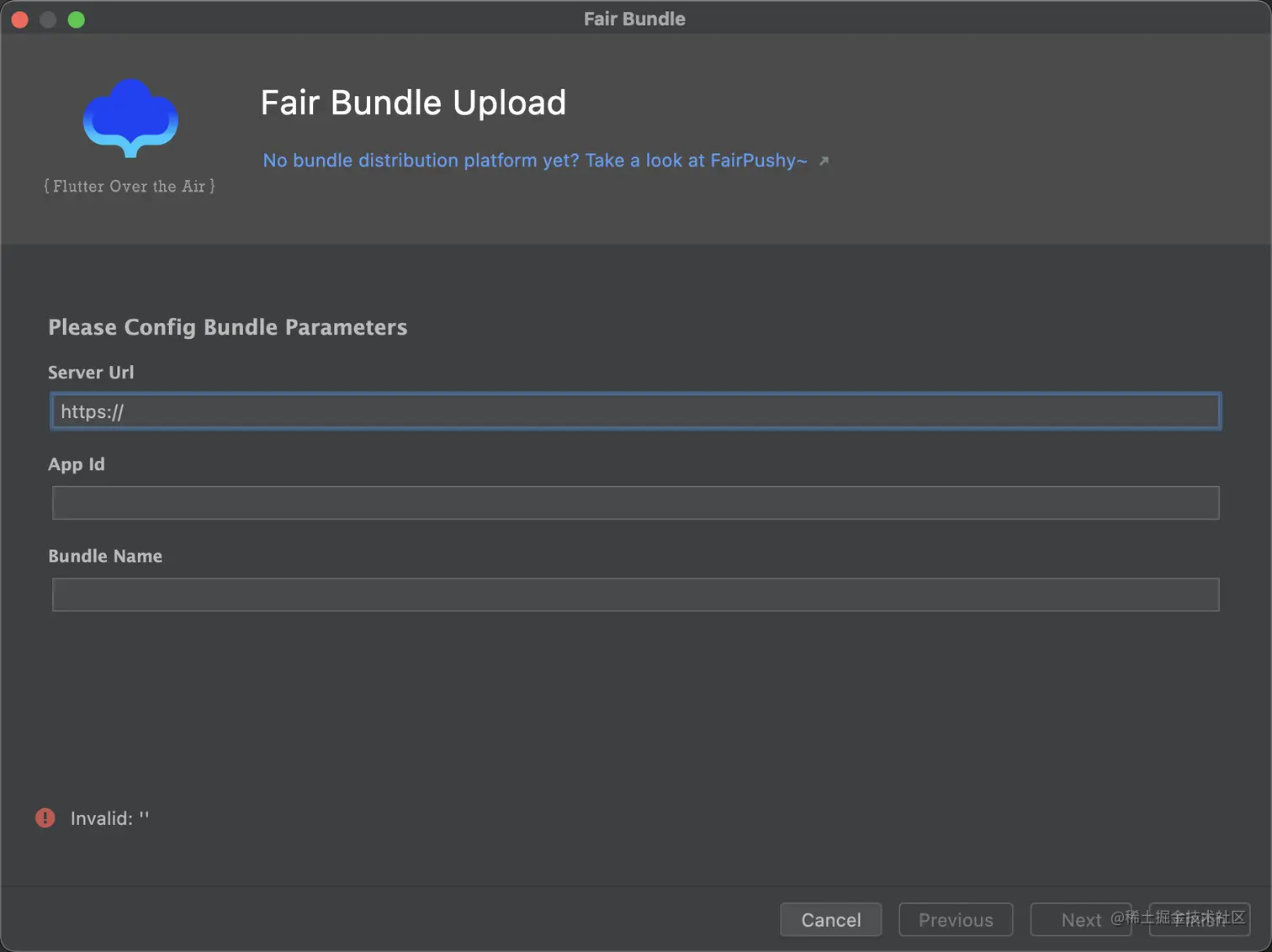The height and width of the screenshot is (952, 1272).
Task: Click the Fair blue cloud logo
Action: click(130, 118)
